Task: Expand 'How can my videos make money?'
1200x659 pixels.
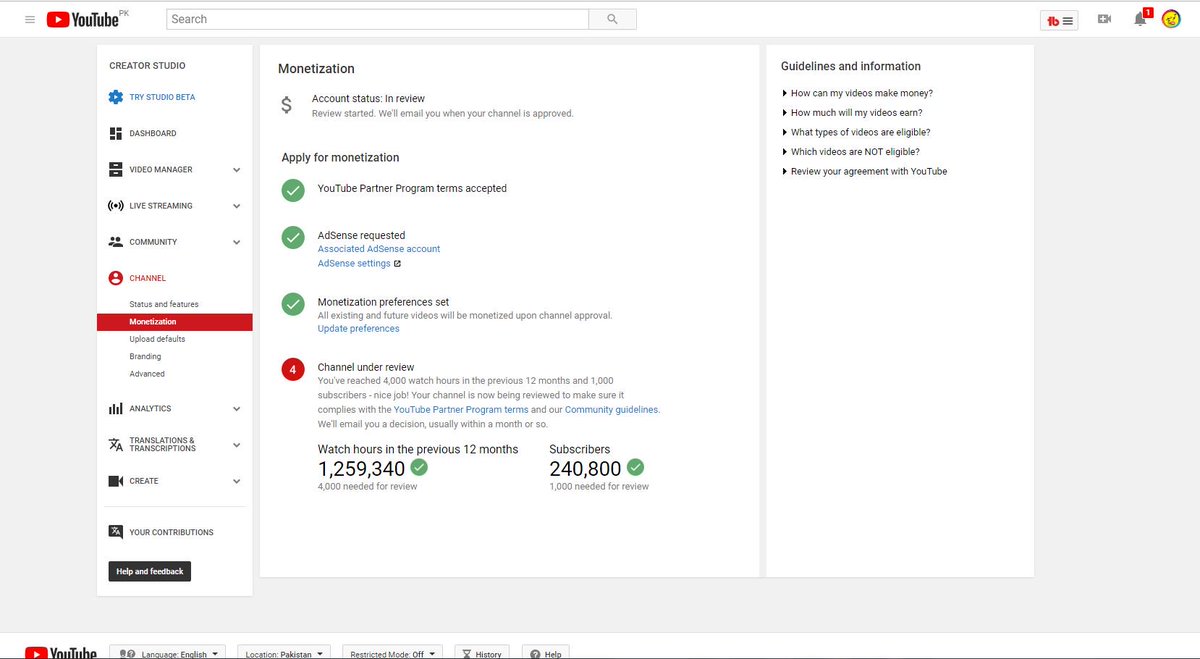Action: 857,93
